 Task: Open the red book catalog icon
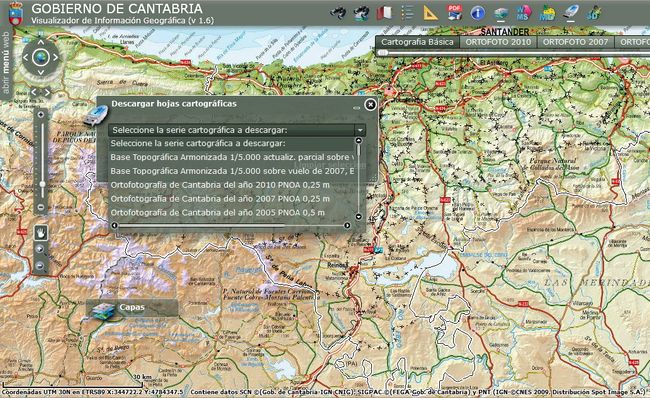coord(384,13)
